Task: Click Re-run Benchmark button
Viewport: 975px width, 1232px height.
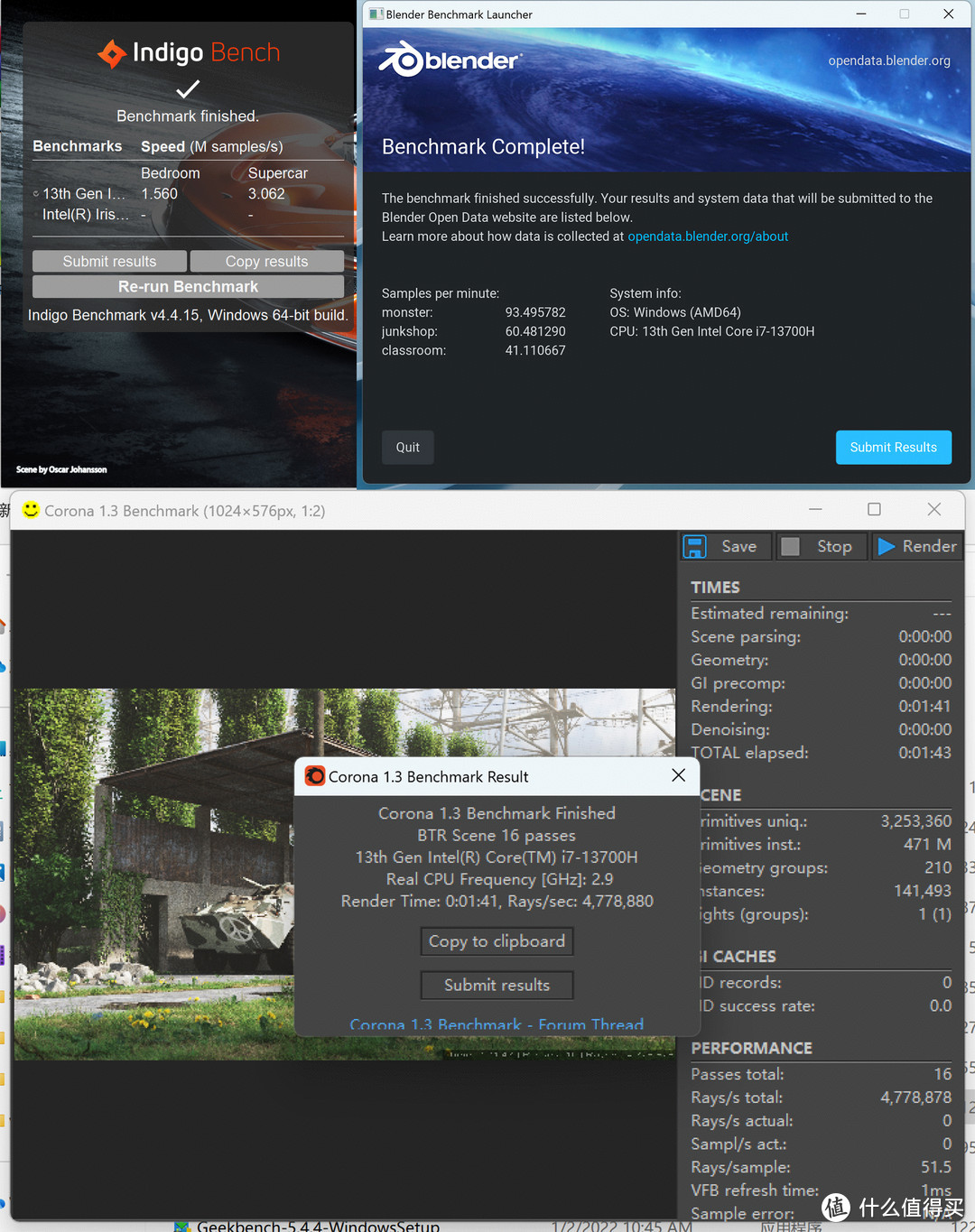Action: [x=188, y=286]
